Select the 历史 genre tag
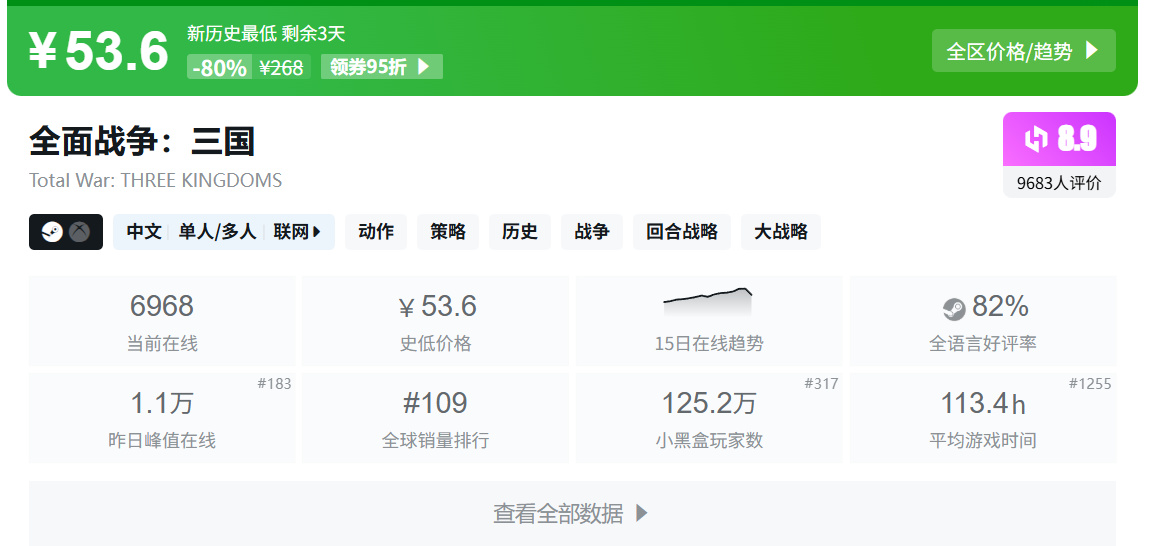 click(520, 232)
